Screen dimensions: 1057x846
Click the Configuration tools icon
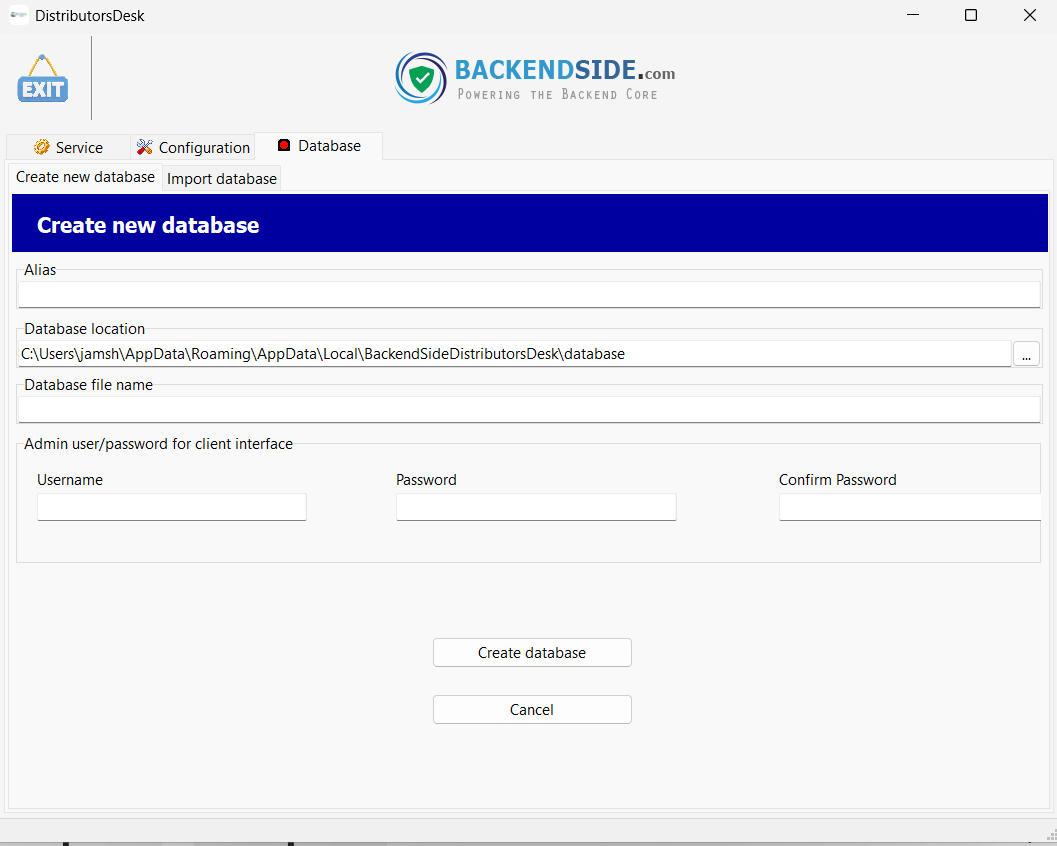[x=145, y=147]
